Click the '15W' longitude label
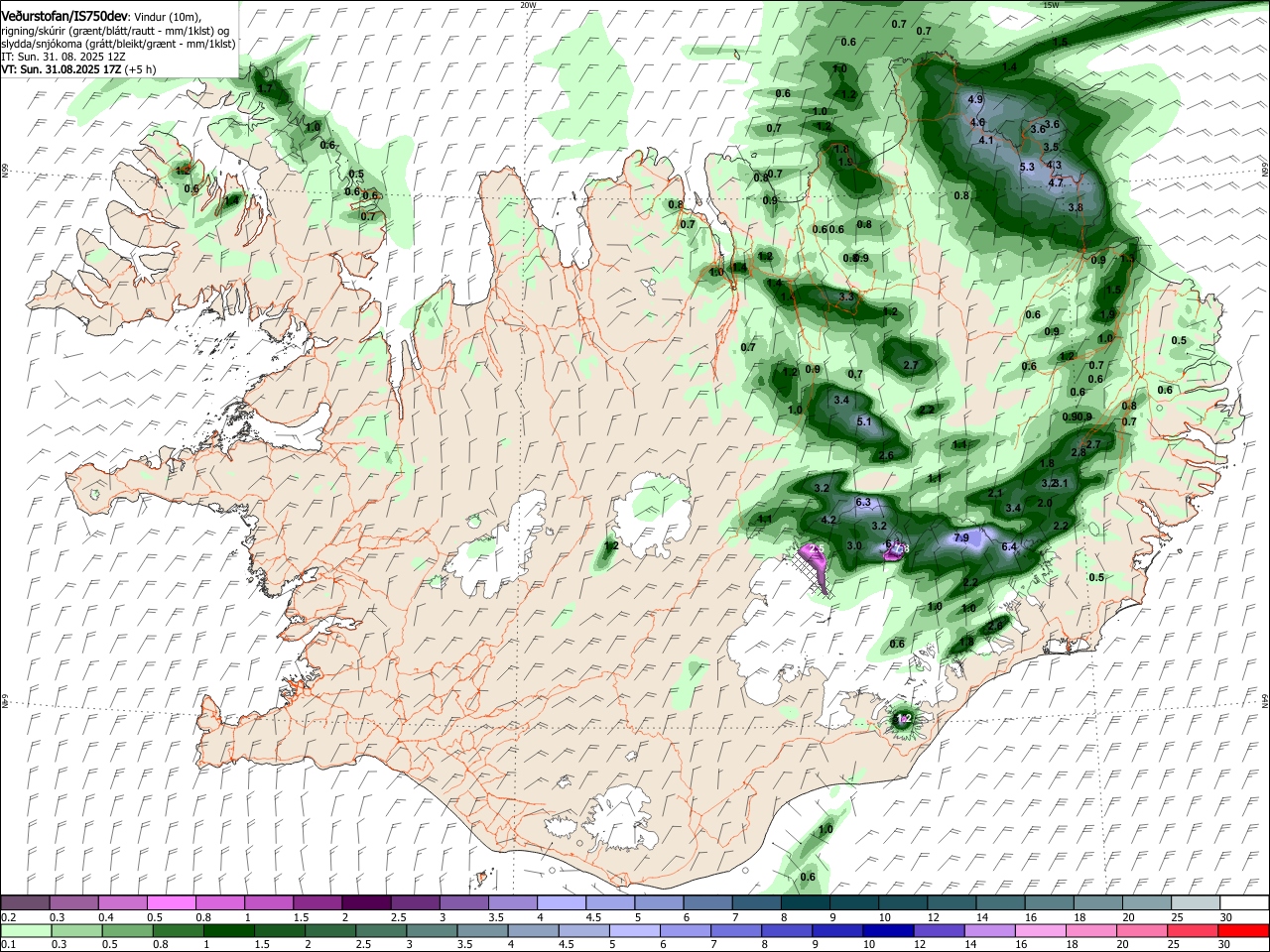The width and height of the screenshot is (1270, 952). (1051, 4)
